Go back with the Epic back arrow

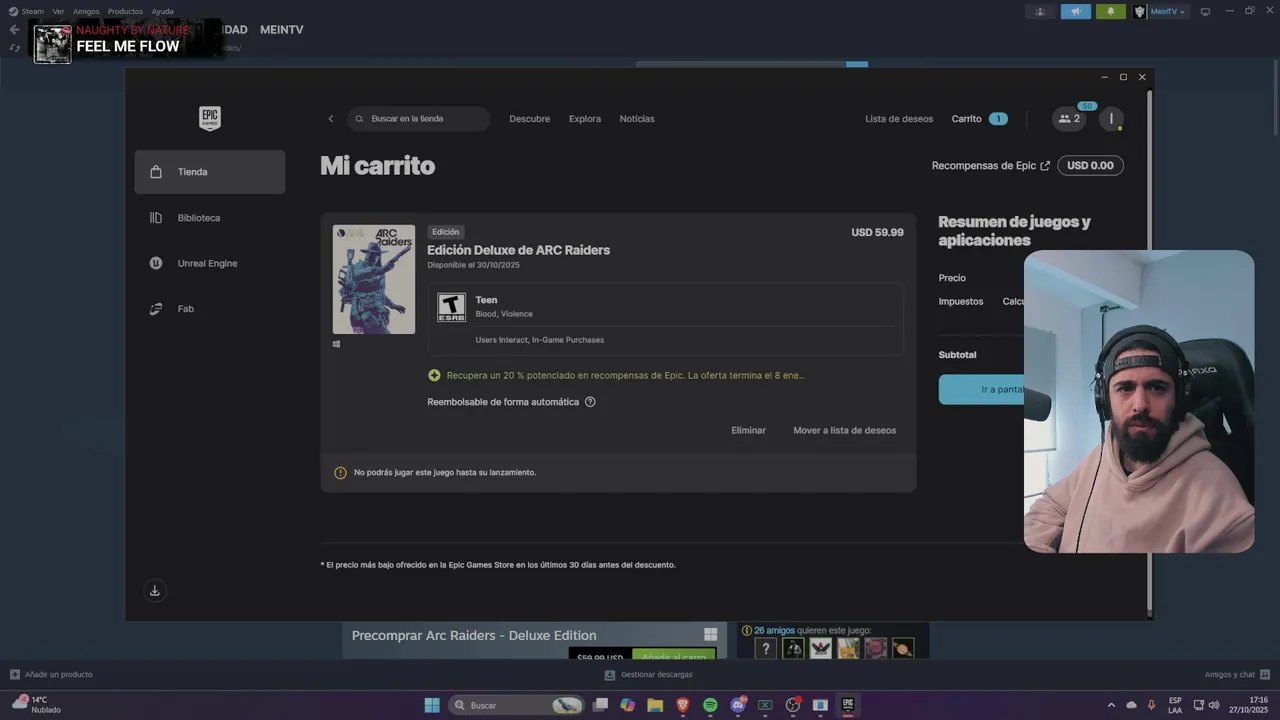tap(331, 119)
